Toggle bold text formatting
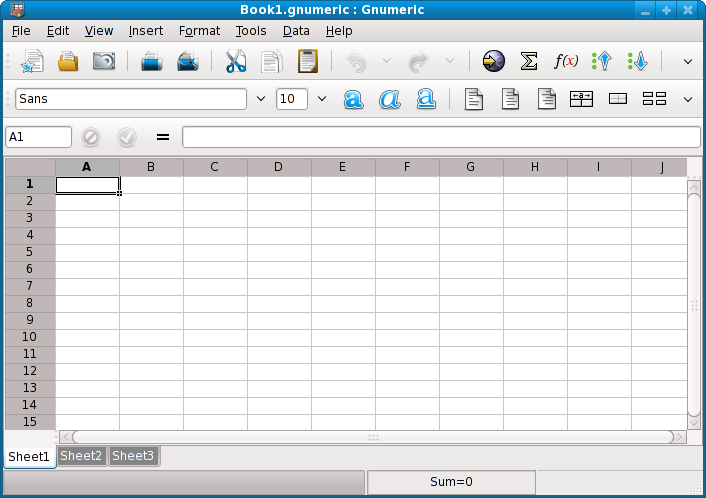Image resolution: width=706 pixels, height=498 pixels. click(353, 99)
